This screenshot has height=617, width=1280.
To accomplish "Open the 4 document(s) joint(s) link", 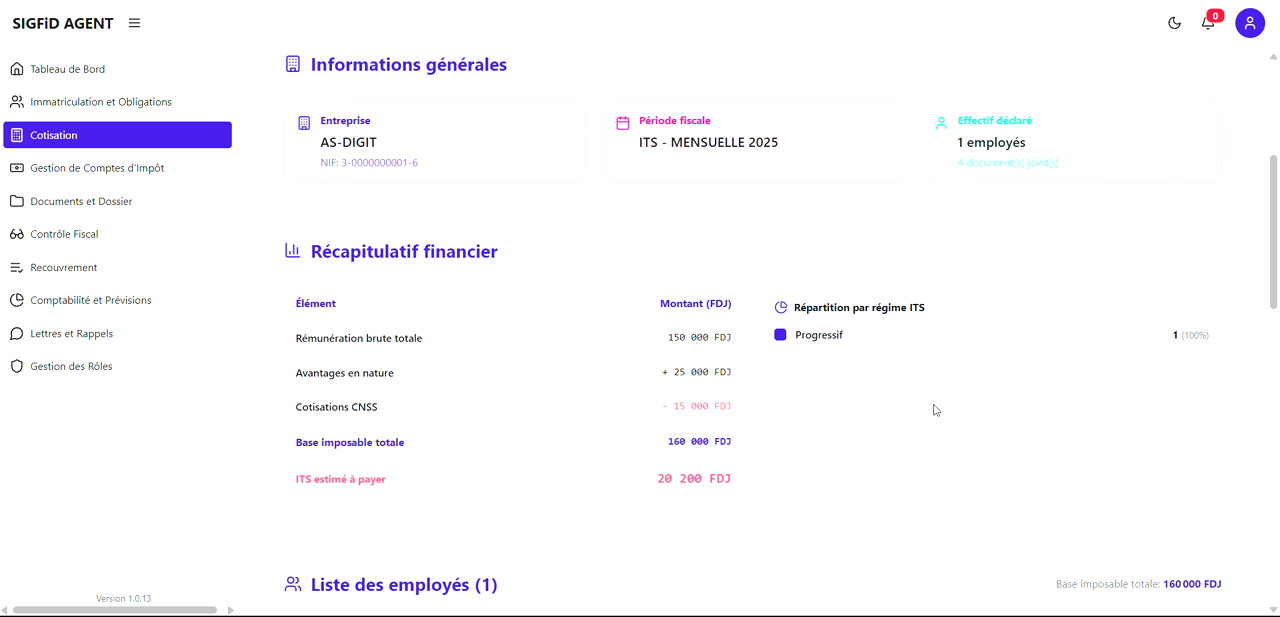I will tap(1008, 162).
